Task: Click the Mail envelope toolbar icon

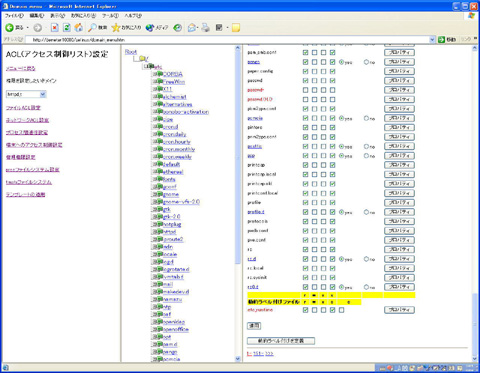Action: point(192,28)
